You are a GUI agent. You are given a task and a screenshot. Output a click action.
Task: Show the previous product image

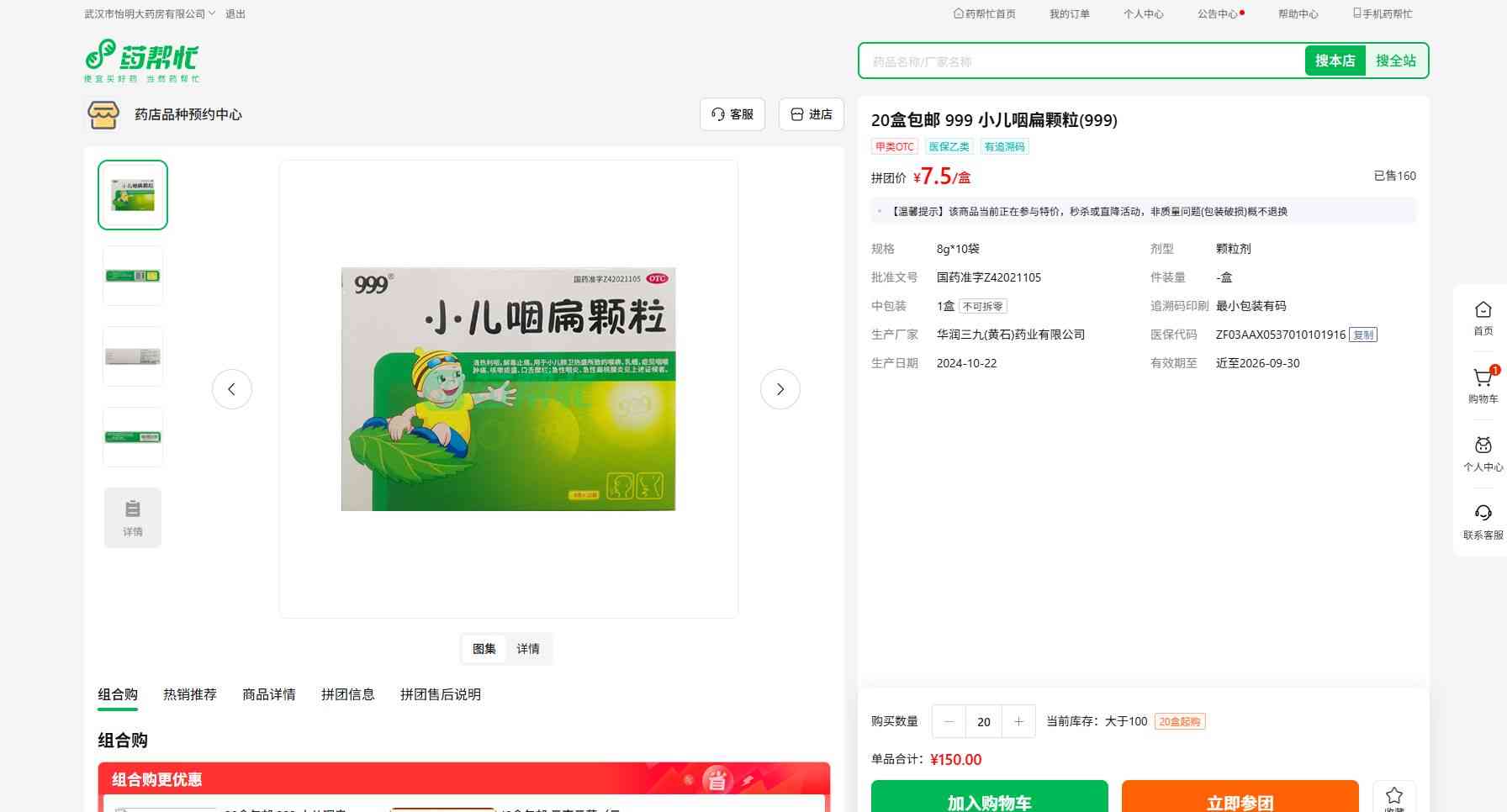tap(232, 389)
